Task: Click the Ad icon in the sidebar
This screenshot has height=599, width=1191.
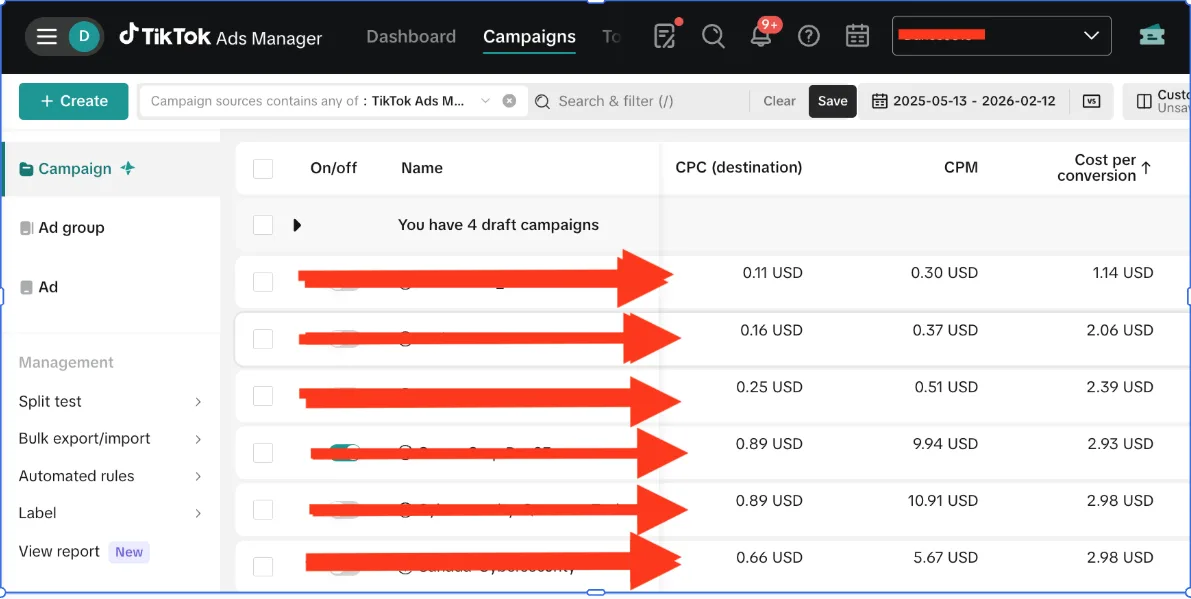Action: (27, 287)
